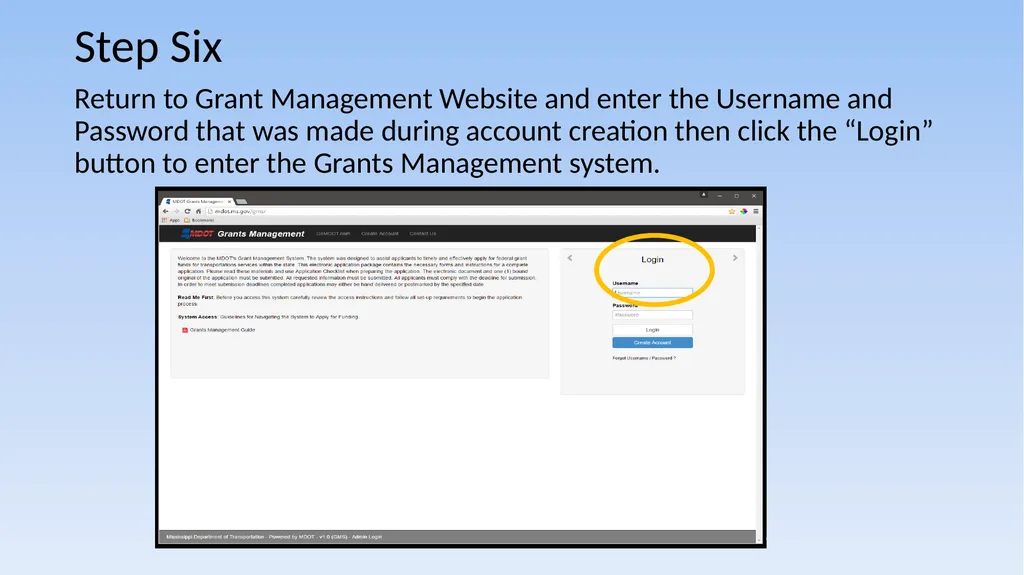Open the Chrome hamburger menu
The image size is (1024, 575).
coord(756,211)
